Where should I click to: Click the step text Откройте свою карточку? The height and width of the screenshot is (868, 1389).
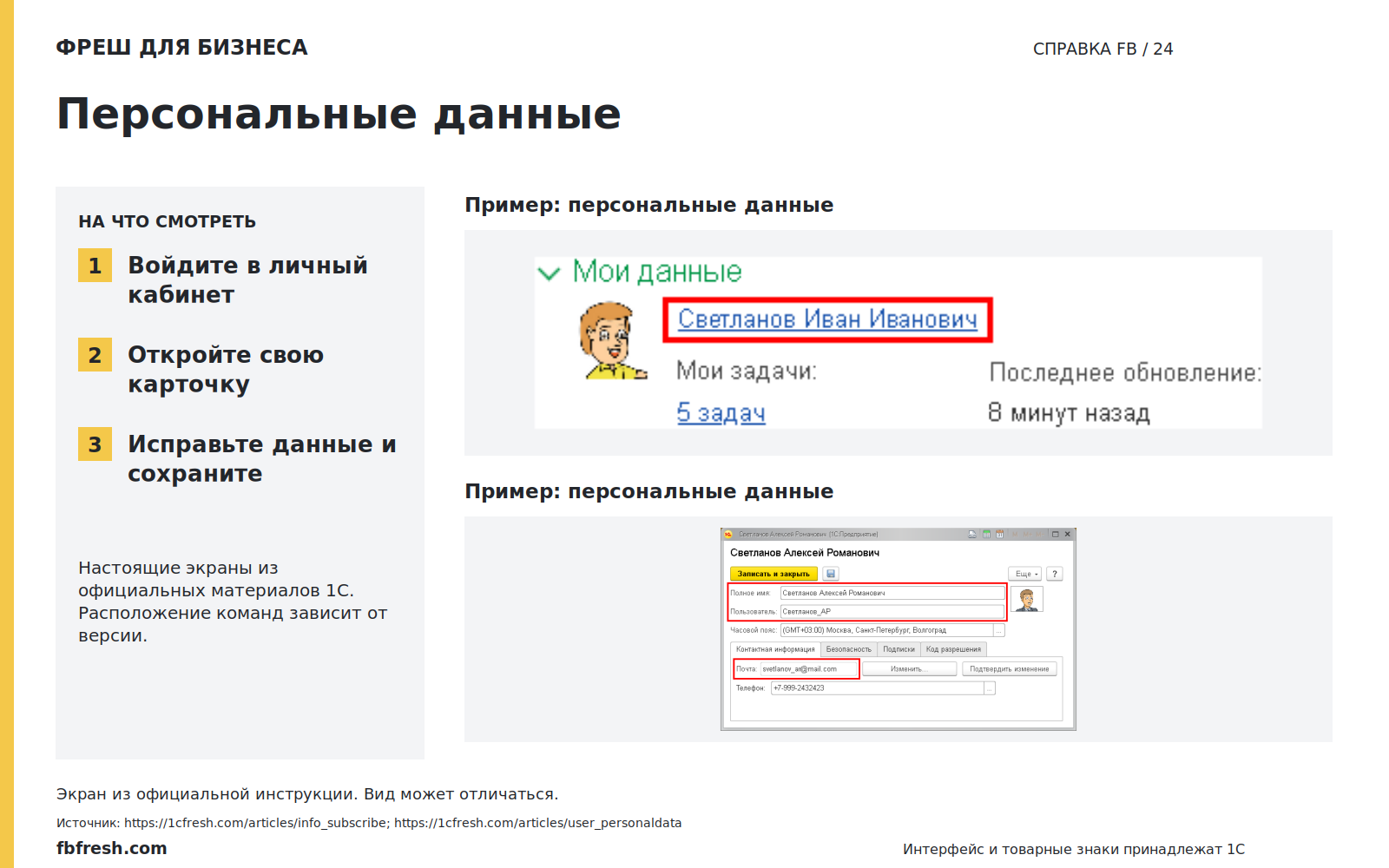(226, 369)
